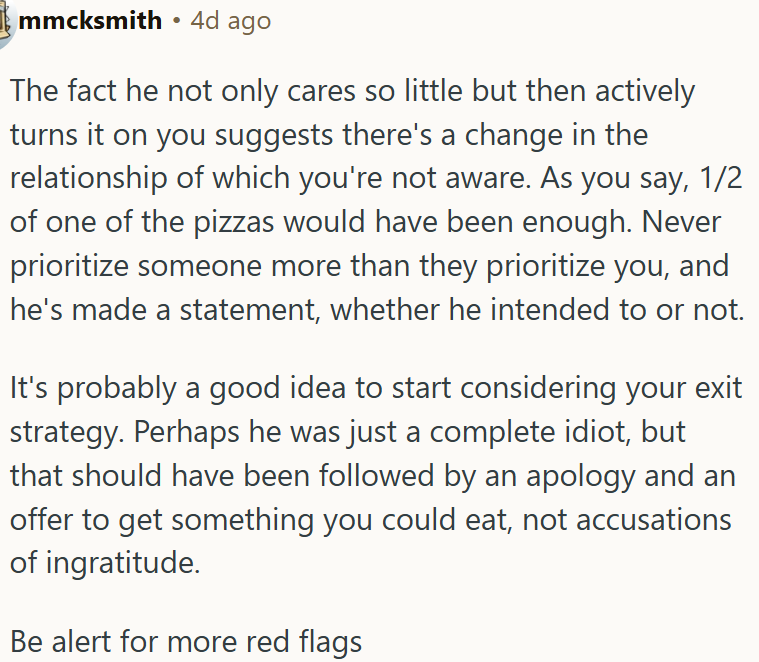Image resolution: width=759 pixels, height=662 pixels.
Task: Click the word "probably" starting the second paragraph
Action: 100,386
